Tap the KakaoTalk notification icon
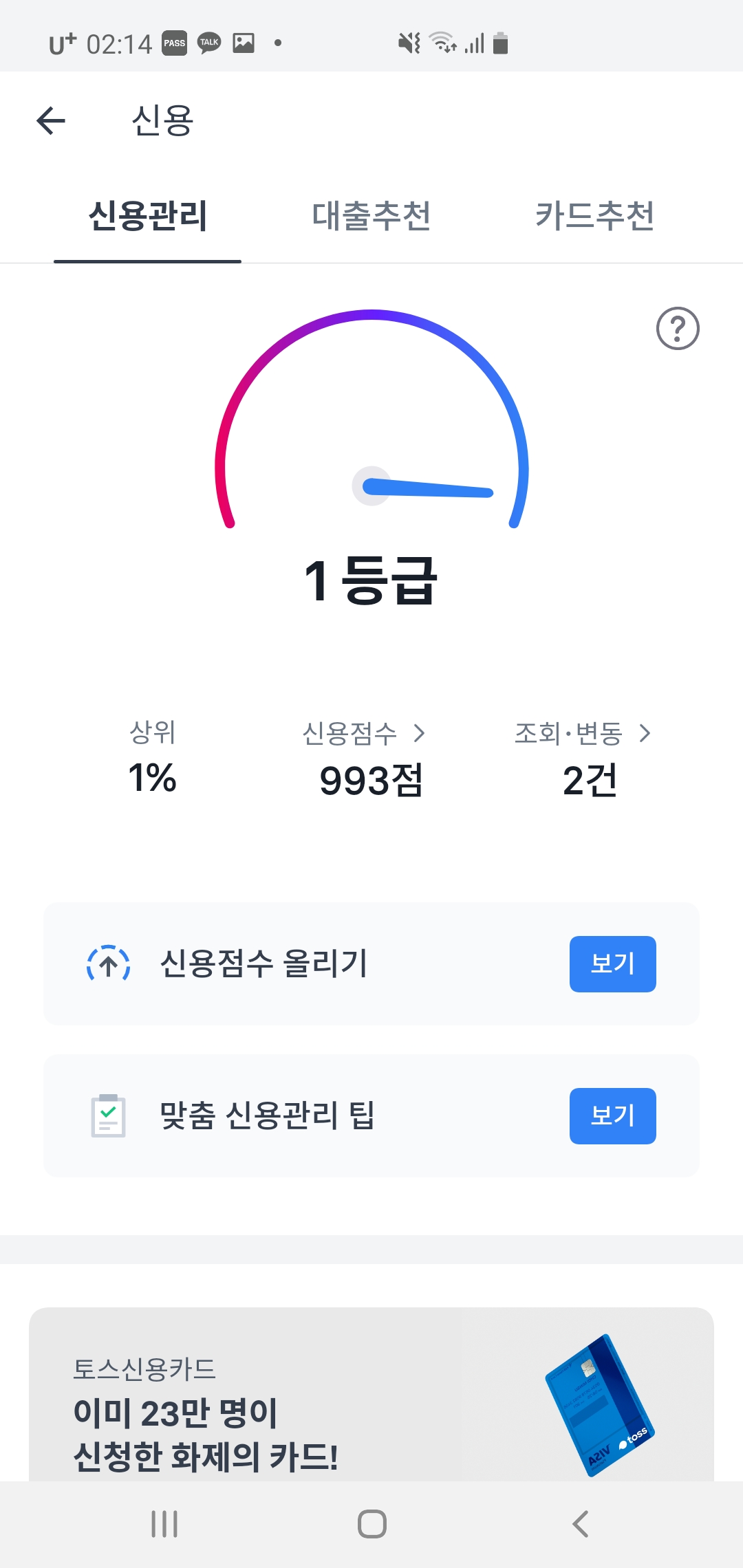Viewport: 743px width, 1568px height. click(209, 43)
